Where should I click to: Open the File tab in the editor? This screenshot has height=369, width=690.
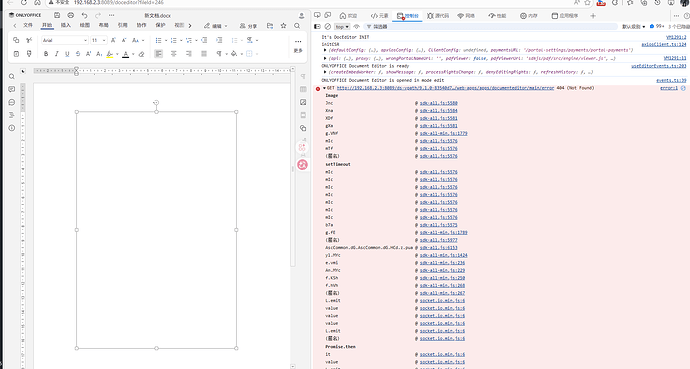(28, 26)
